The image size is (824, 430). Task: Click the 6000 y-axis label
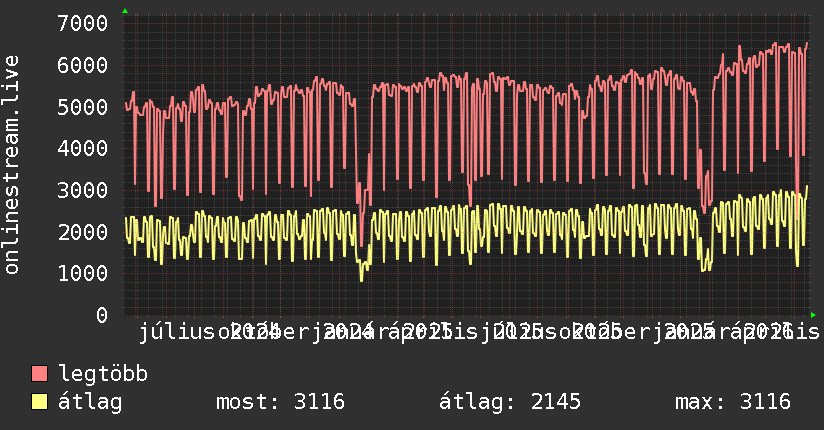pos(83,65)
